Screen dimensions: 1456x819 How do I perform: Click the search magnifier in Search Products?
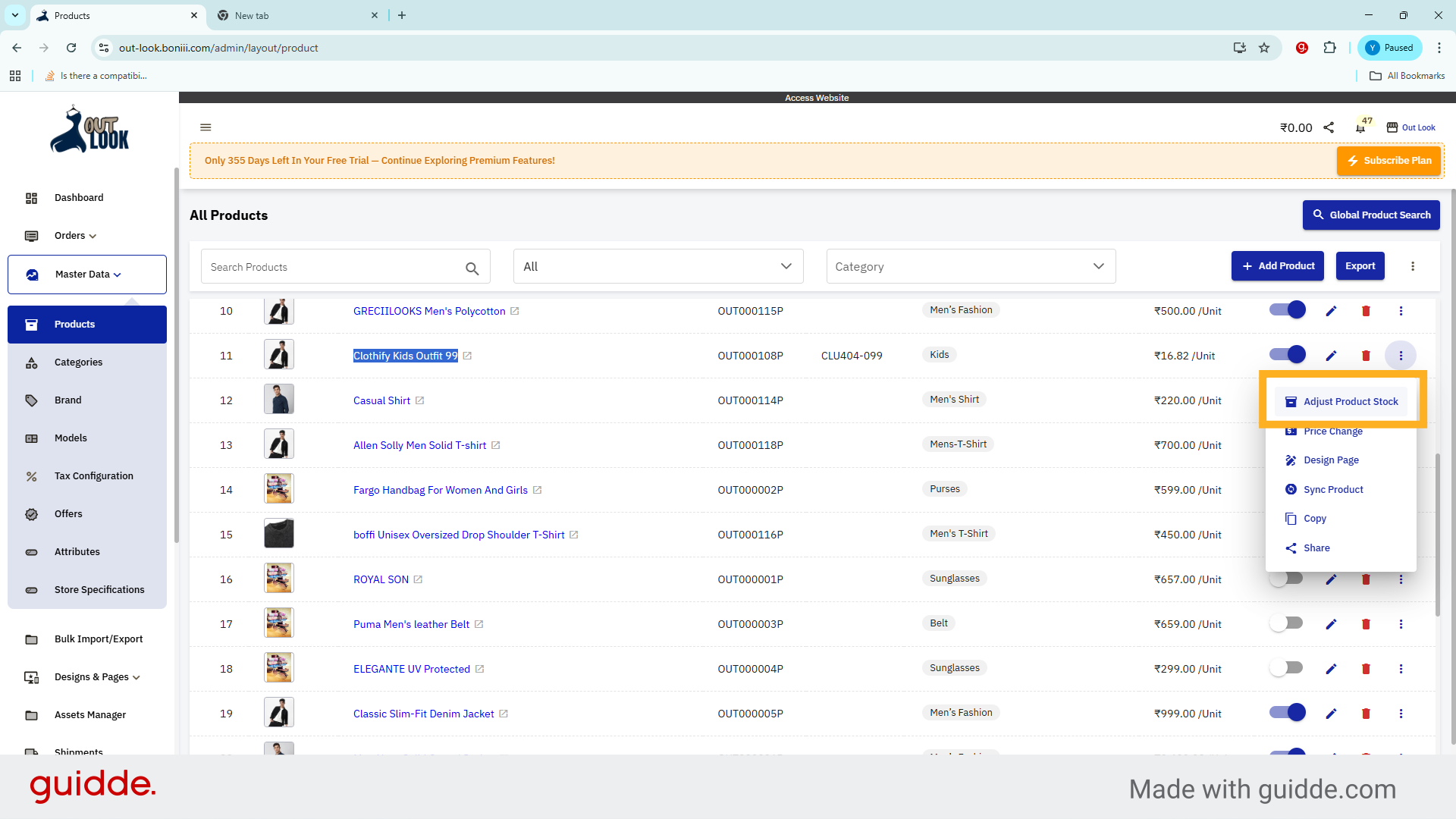[472, 268]
